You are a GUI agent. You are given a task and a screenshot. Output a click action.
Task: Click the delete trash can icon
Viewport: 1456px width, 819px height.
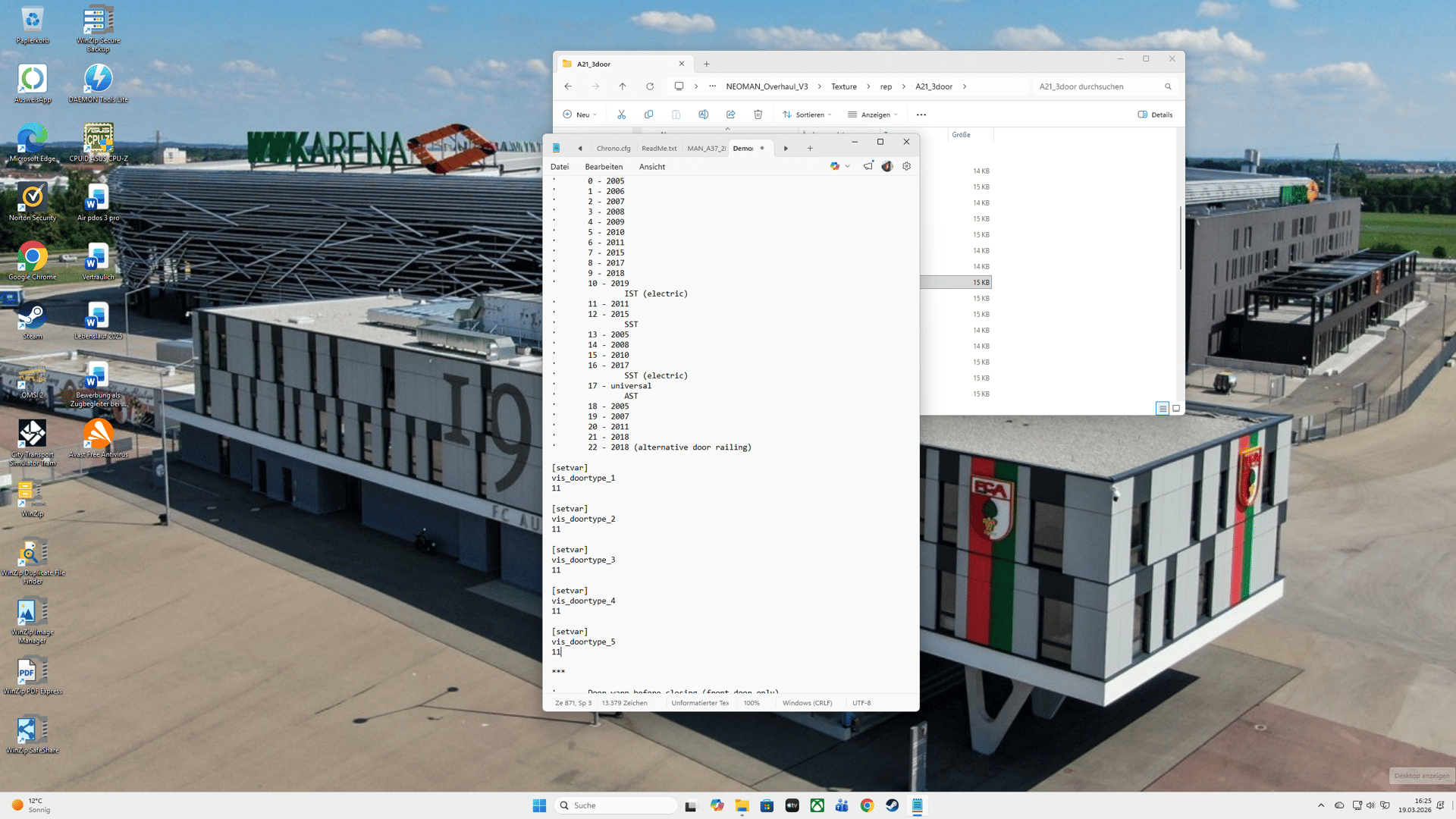pos(758,115)
